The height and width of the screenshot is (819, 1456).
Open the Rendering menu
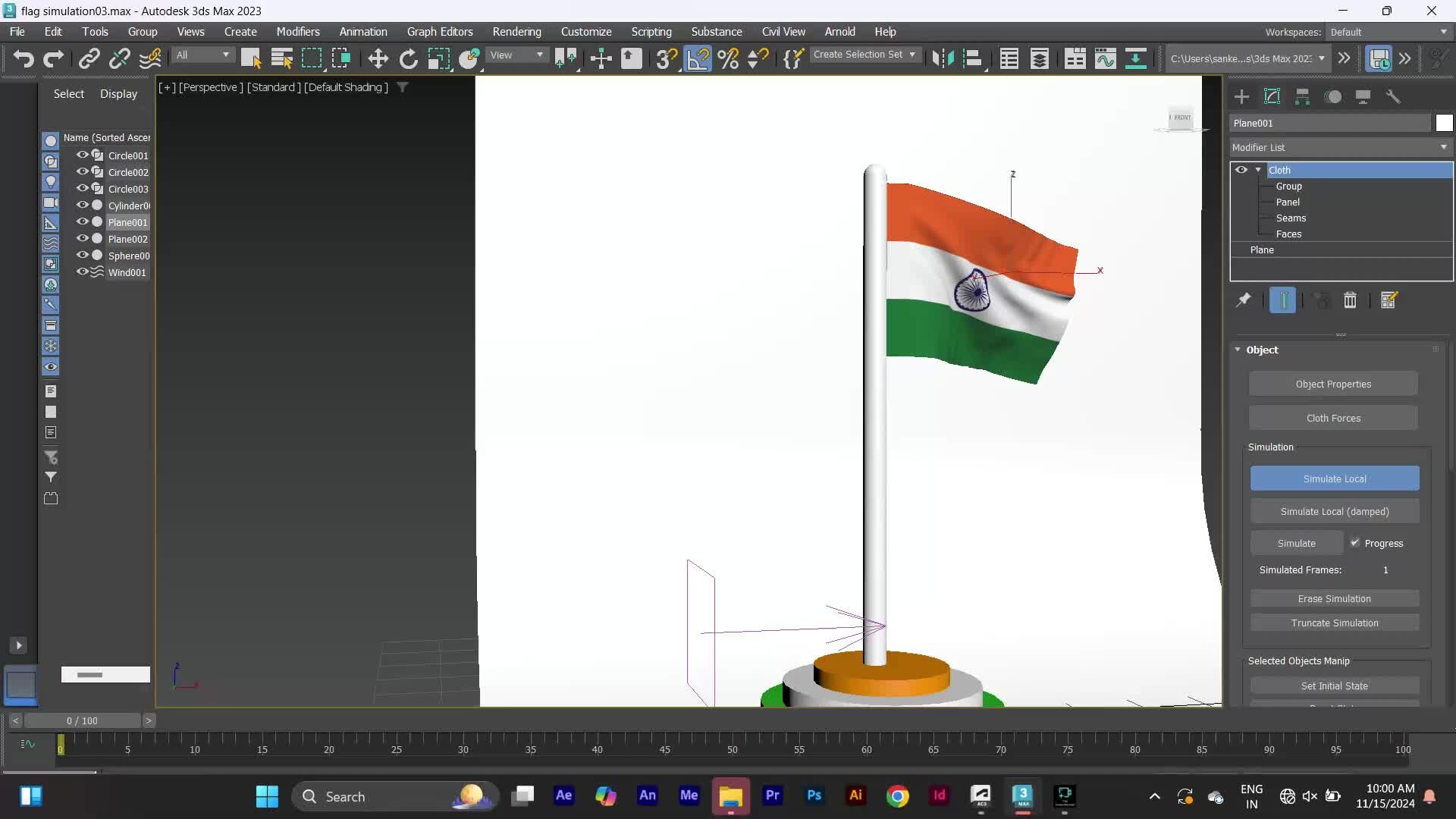tap(517, 32)
